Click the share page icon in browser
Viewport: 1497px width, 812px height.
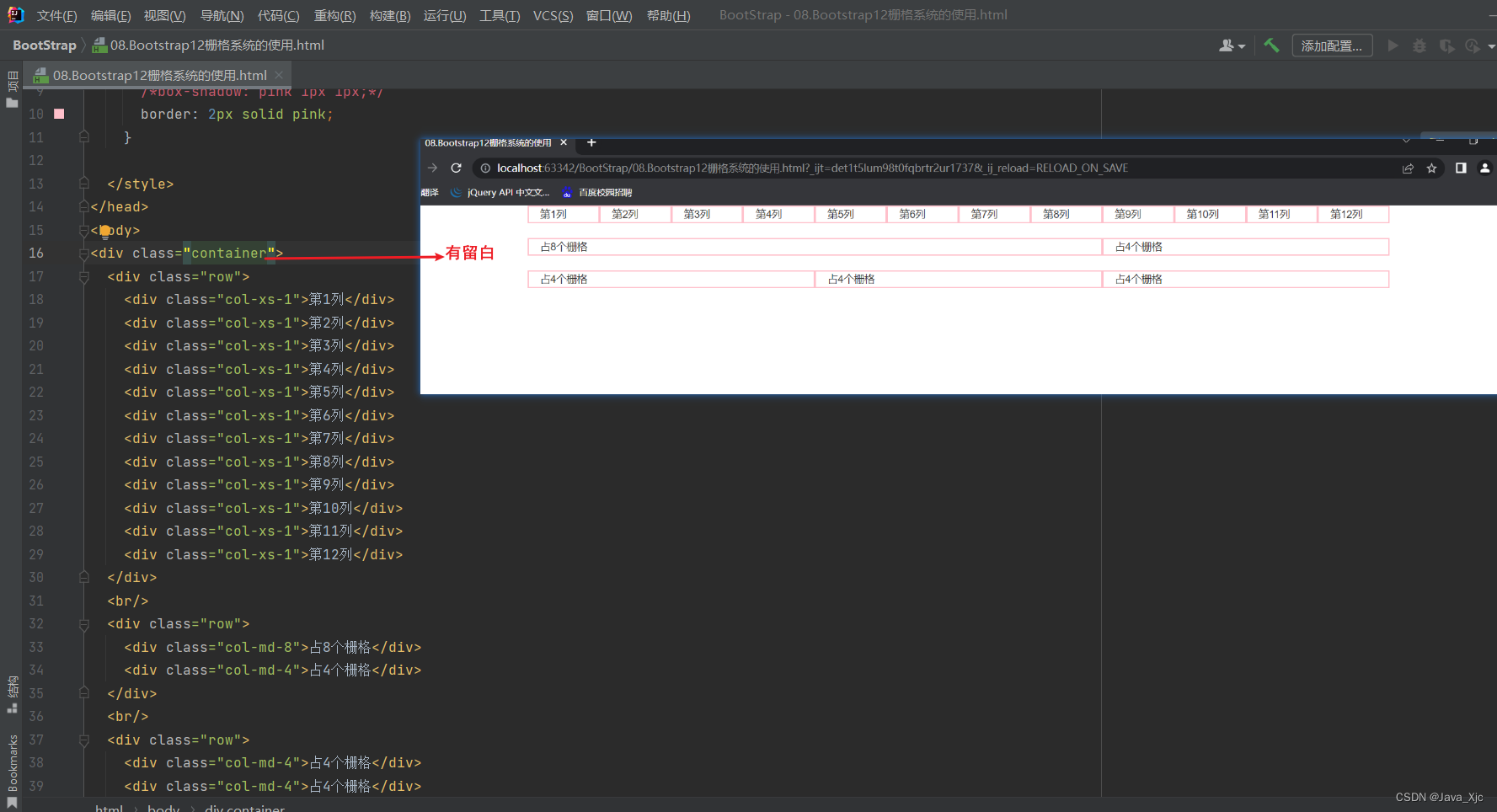tap(1408, 168)
